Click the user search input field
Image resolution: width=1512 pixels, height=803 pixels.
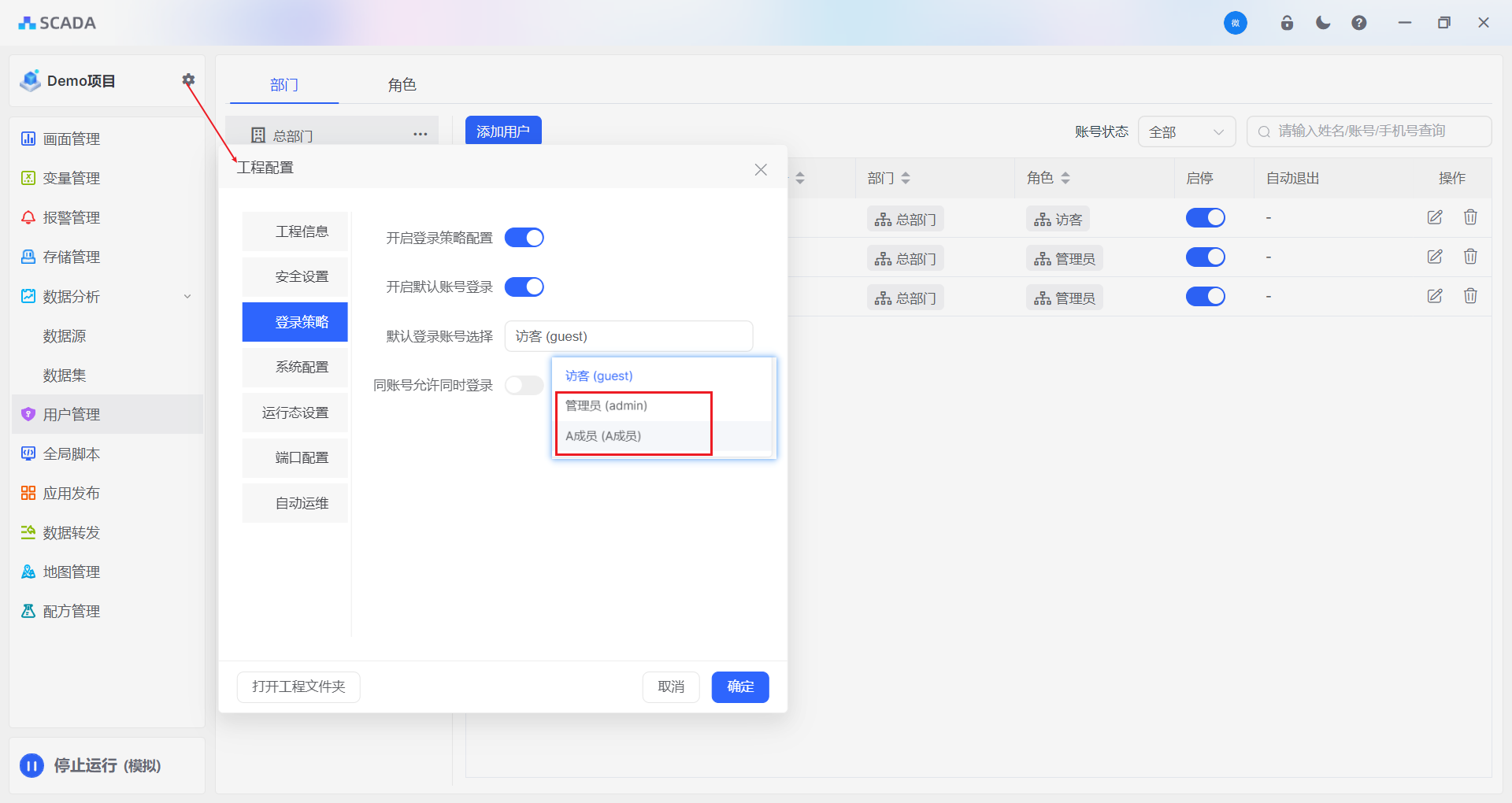[x=1370, y=131]
